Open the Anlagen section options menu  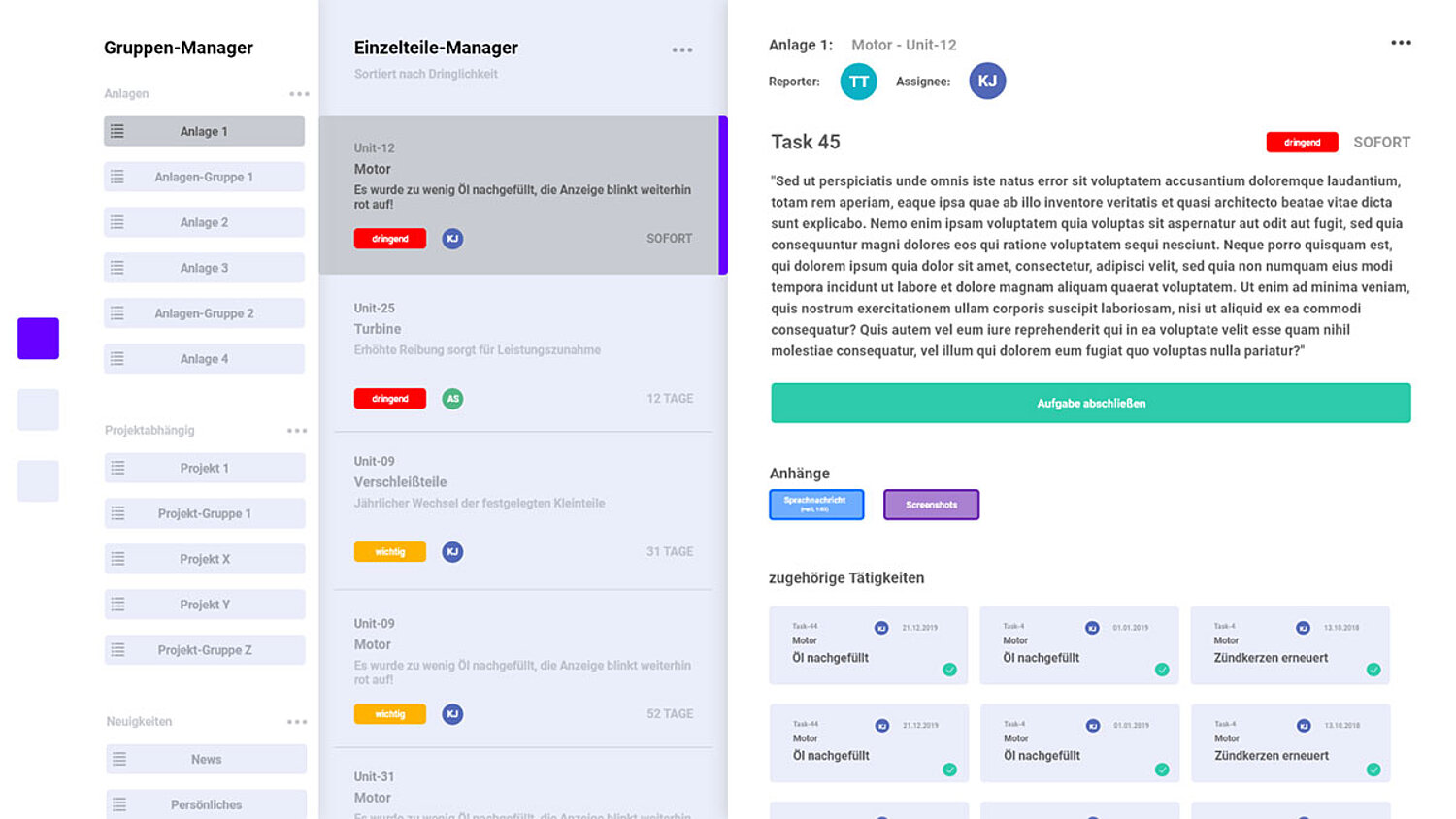299,94
